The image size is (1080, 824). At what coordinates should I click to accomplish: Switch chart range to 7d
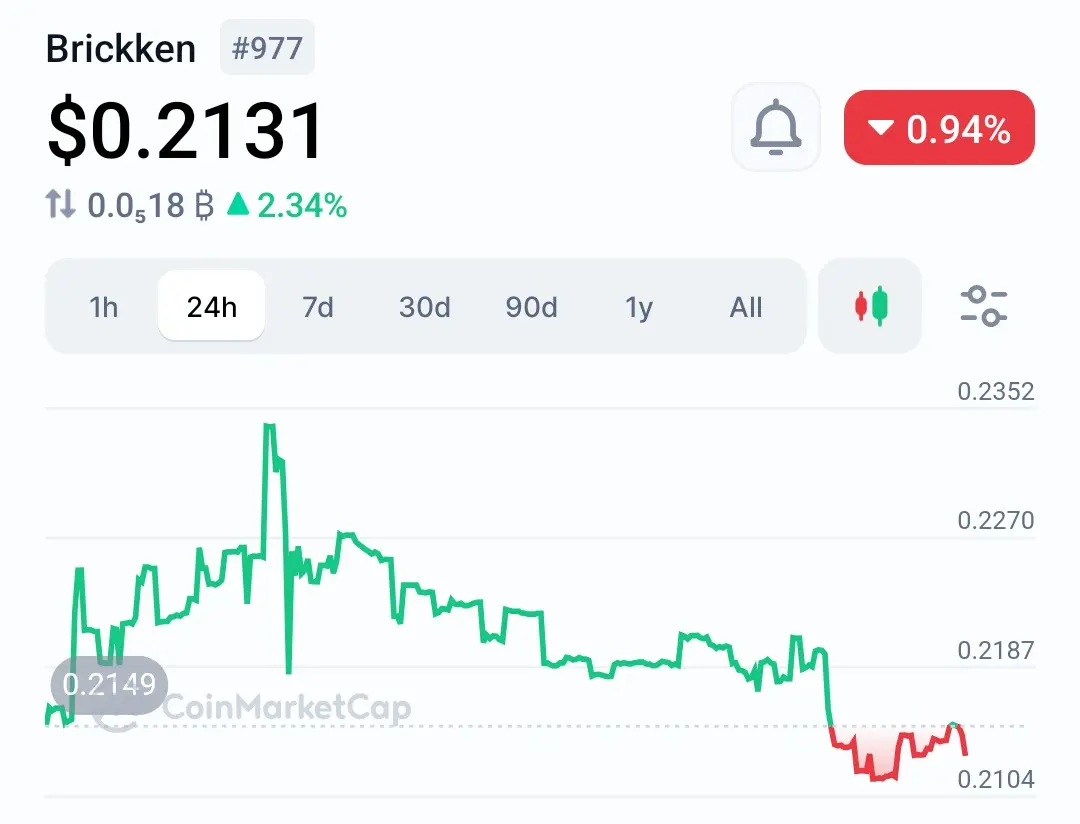[318, 307]
